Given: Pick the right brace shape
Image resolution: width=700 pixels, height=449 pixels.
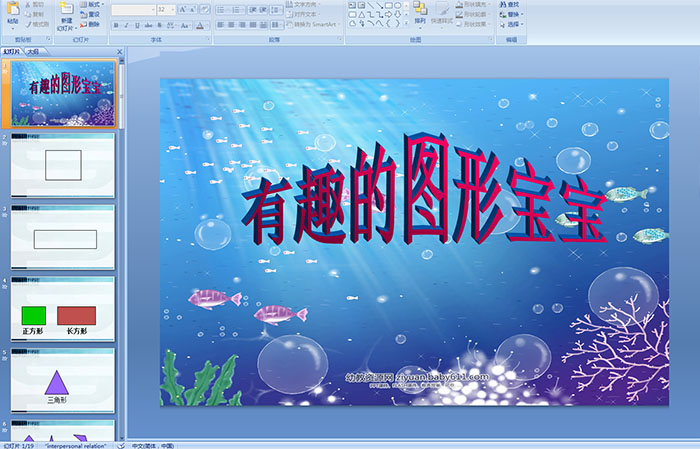Looking at the screenshot, I should tap(397, 23).
